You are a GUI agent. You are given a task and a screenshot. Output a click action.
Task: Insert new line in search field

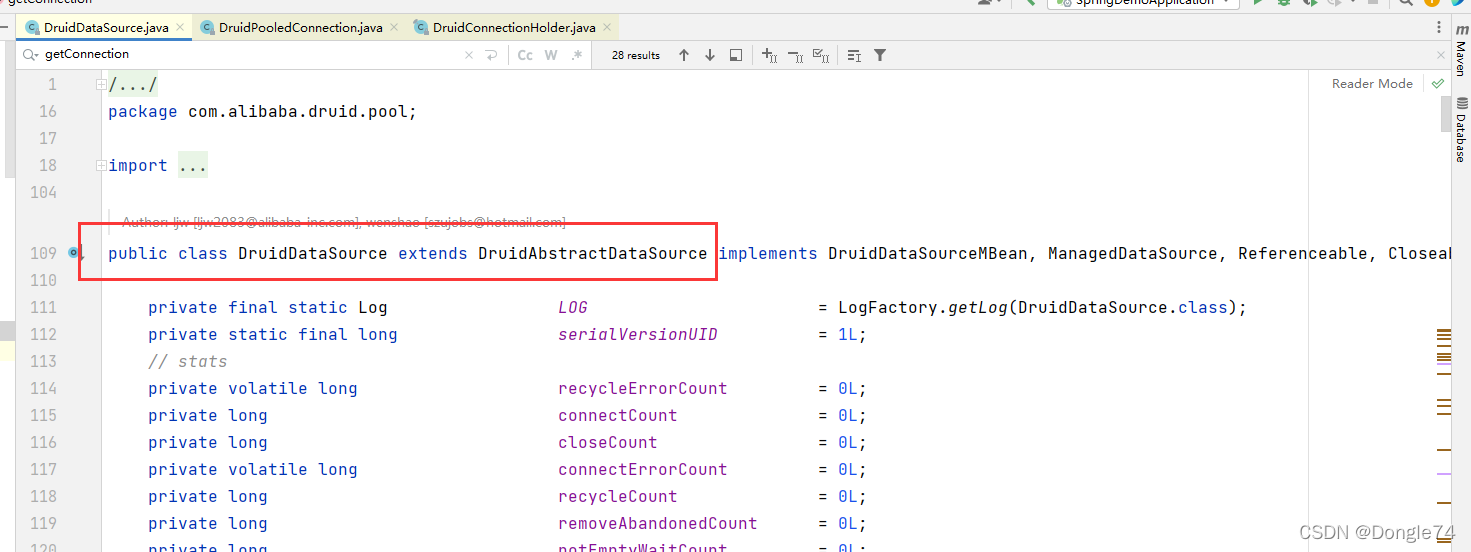(491, 55)
